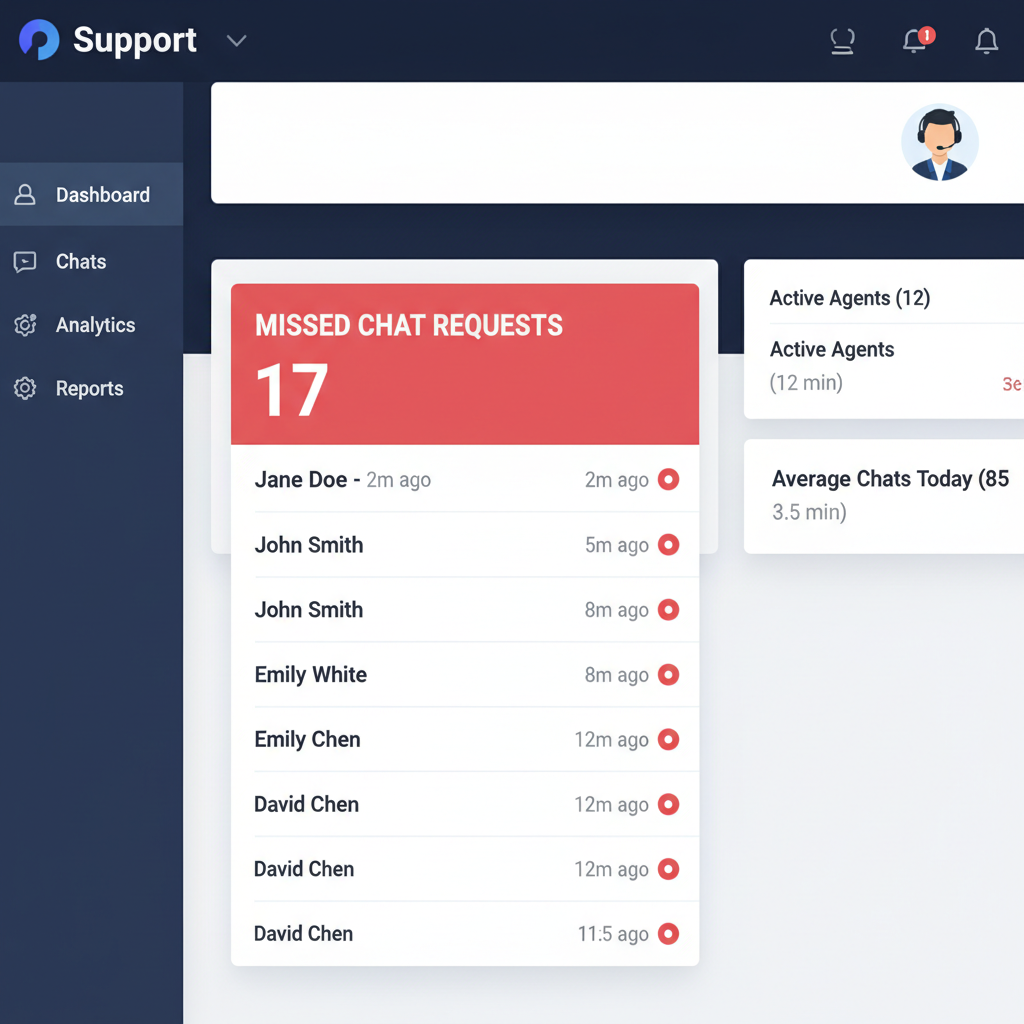Toggle the red dot beside Emily Chen
The height and width of the screenshot is (1024, 1024).
pyautogui.click(x=668, y=740)
